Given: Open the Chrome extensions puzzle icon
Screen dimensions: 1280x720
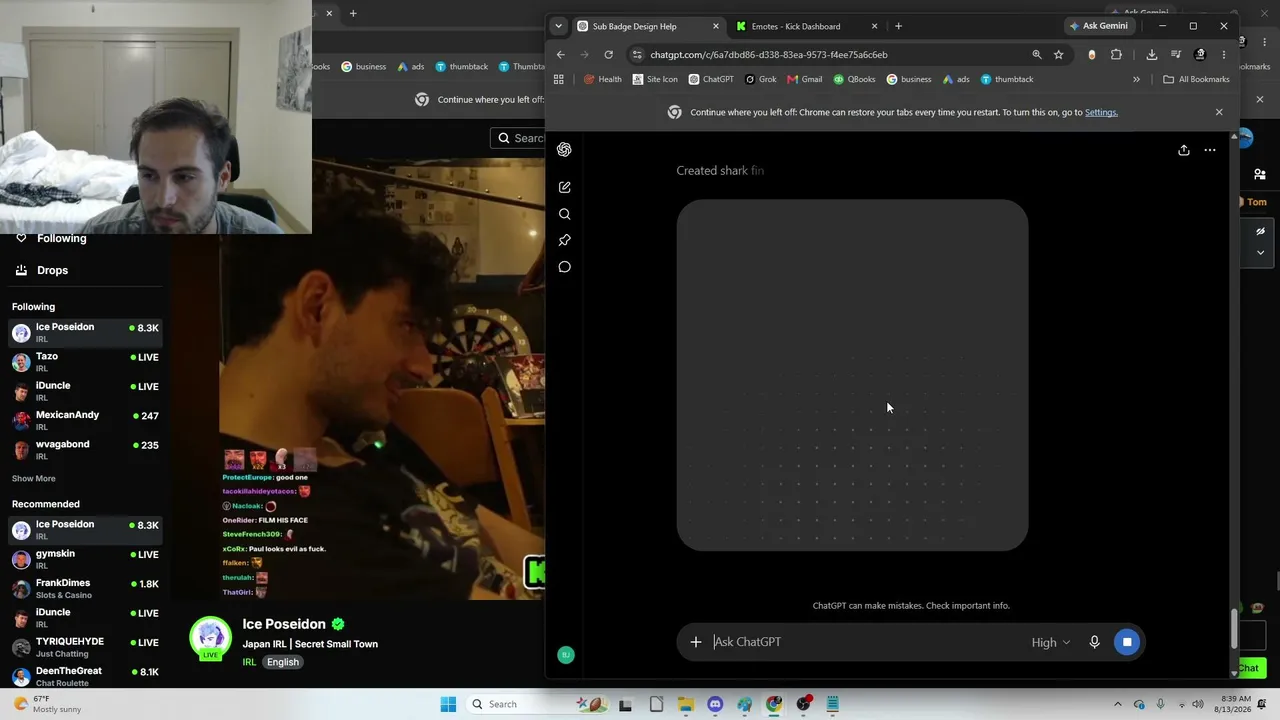Looking at the screenshot, I should [x=1116, y=55].
